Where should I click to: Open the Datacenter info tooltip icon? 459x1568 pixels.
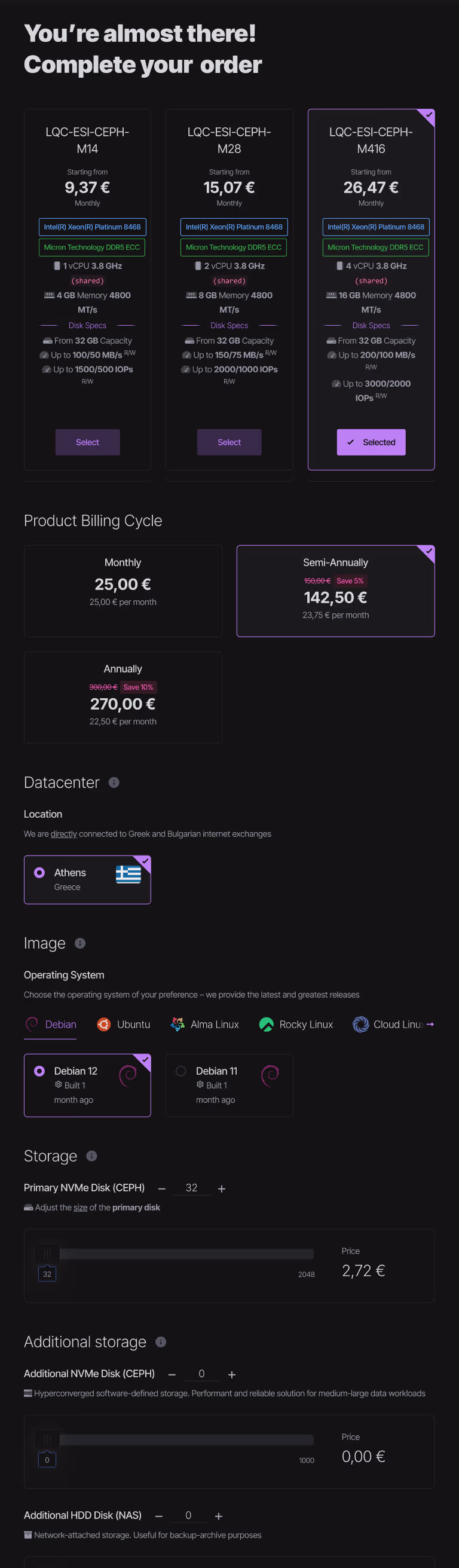click(x=114, y=783)
